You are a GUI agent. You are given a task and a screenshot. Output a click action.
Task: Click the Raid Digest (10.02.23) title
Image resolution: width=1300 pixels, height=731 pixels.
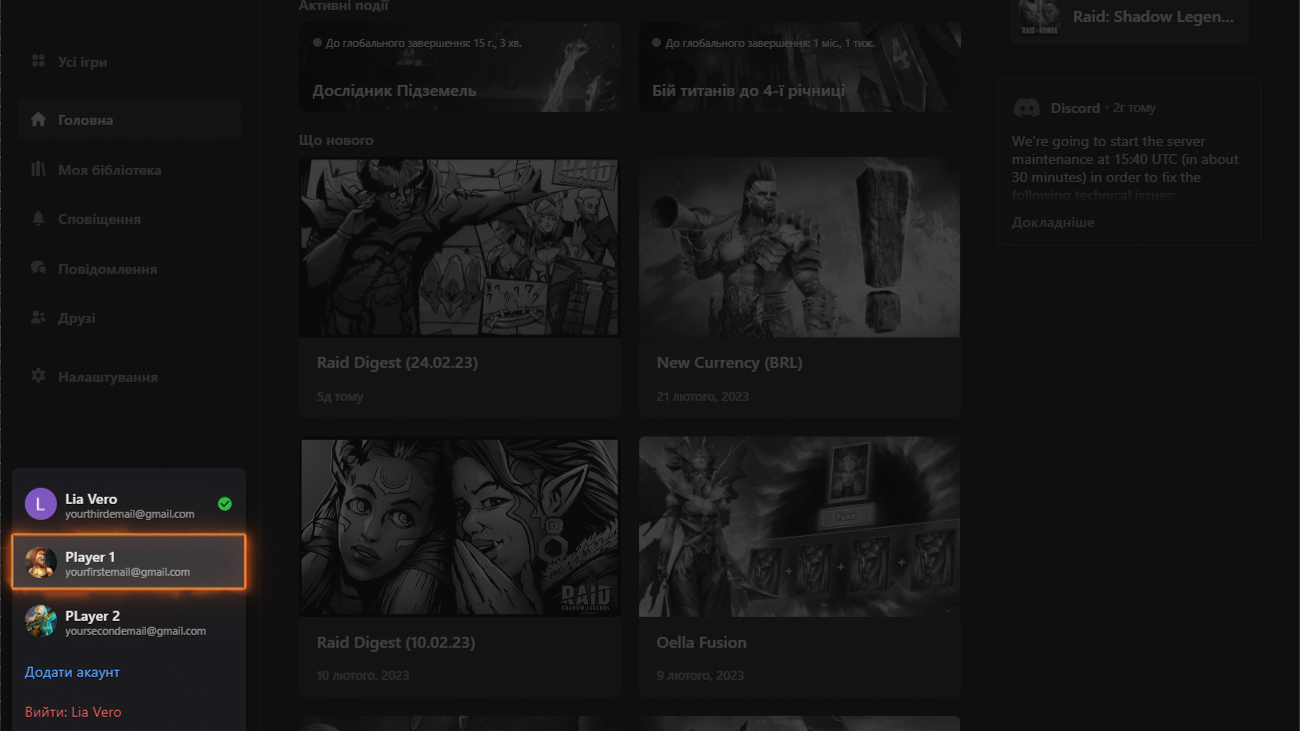coord(396,642)
